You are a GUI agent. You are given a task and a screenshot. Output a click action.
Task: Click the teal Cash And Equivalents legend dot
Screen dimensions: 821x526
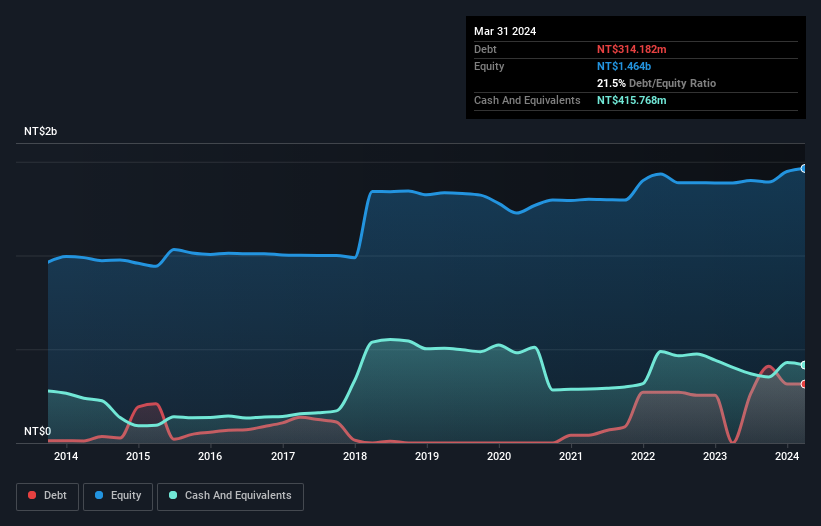(x=173, y=495)
